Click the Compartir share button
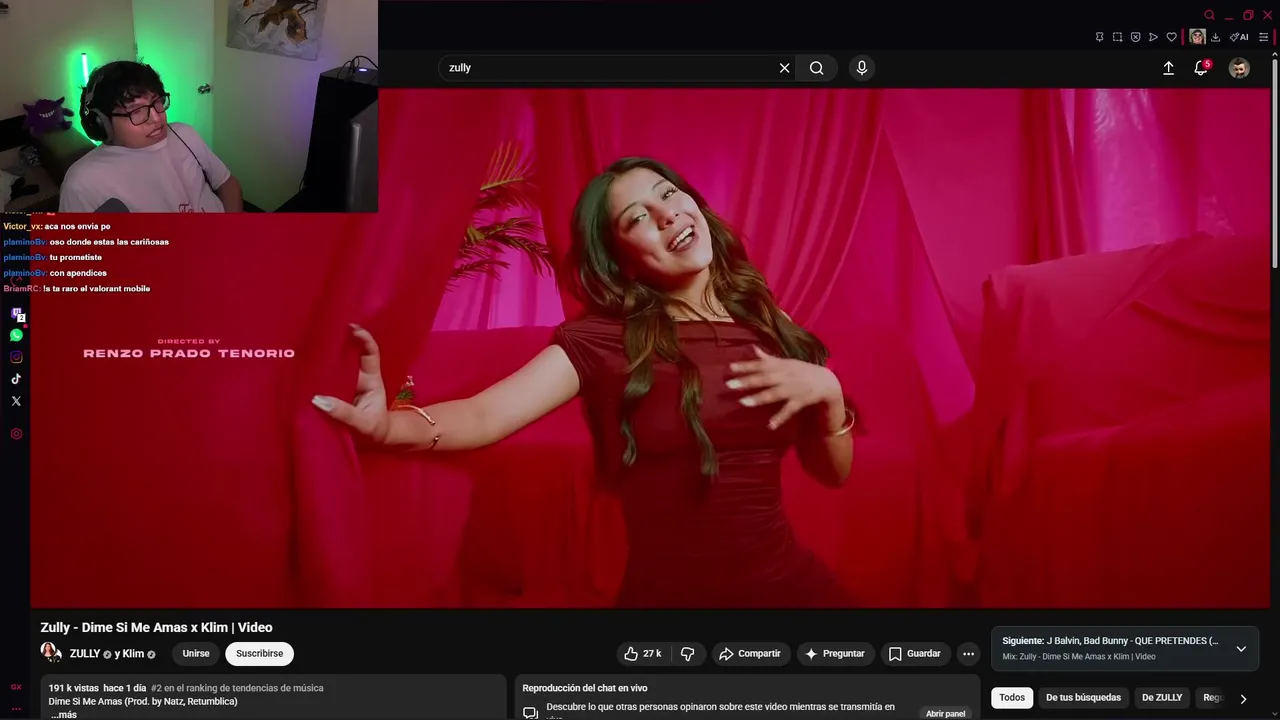 tap(750, 654)
